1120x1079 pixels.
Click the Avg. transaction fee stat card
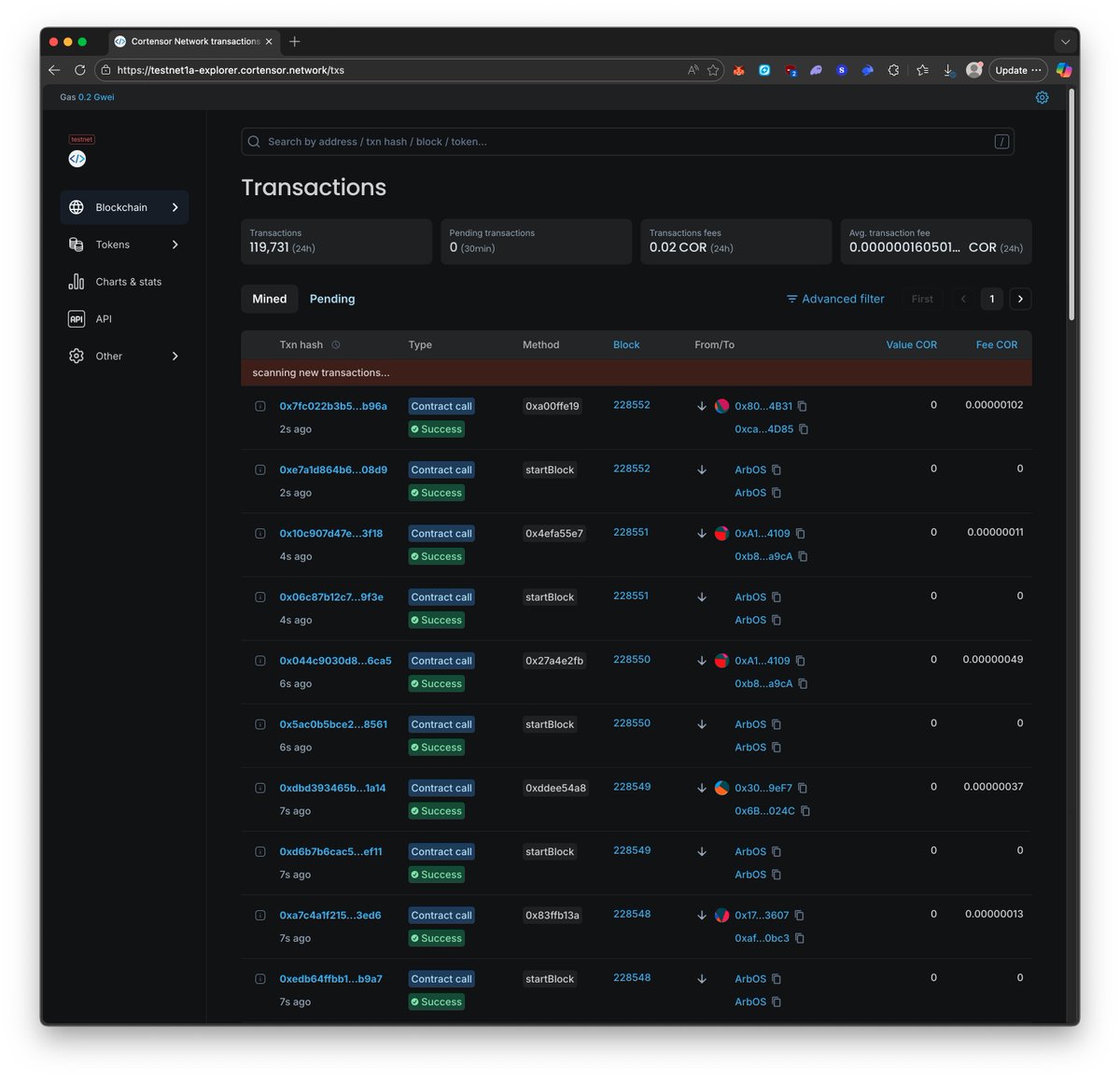pyautogui.click(x=936, y=242)
